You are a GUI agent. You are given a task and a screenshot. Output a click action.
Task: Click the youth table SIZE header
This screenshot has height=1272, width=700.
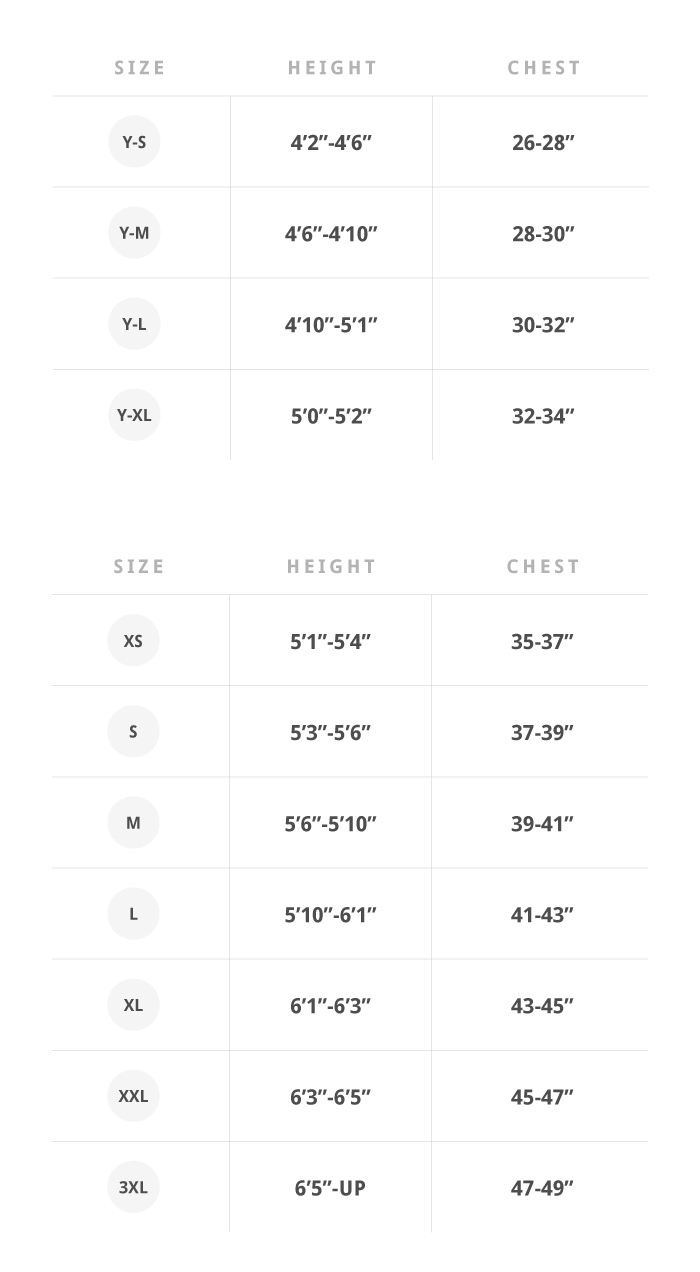pos(139,68)
